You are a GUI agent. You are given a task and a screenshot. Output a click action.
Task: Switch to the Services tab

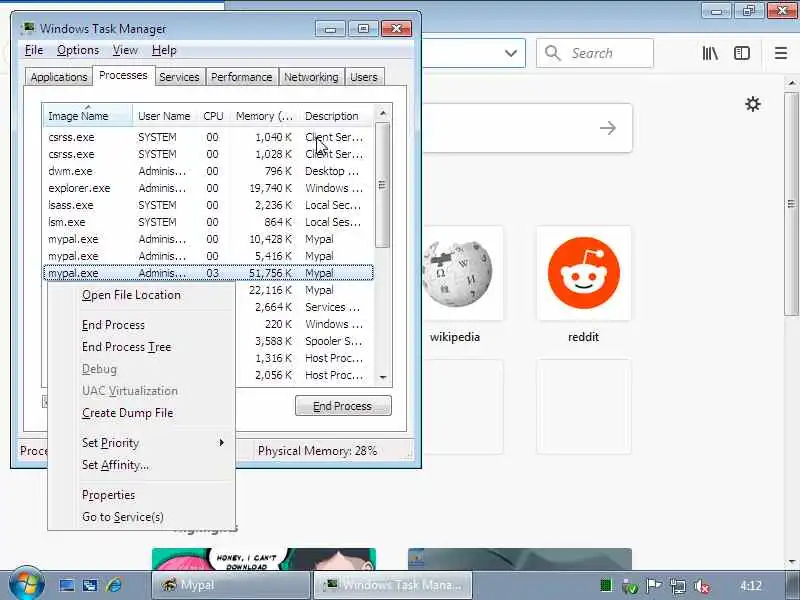click(x=179, y=77)
